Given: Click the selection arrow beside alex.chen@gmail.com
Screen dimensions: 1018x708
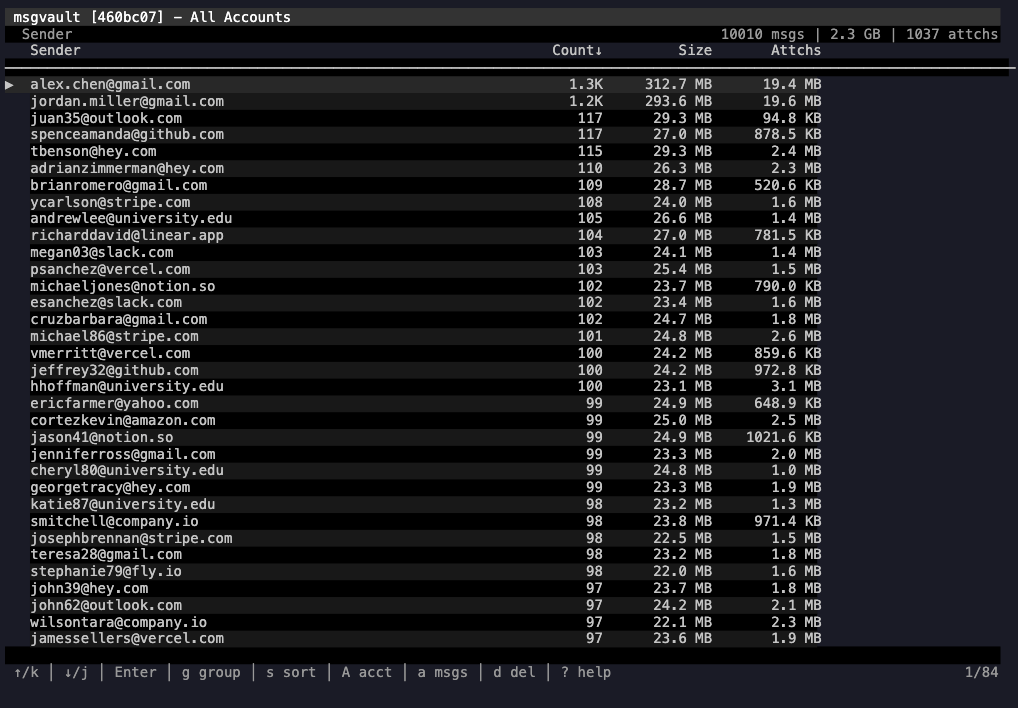Looking at the screenshot, I should [10, 85].
